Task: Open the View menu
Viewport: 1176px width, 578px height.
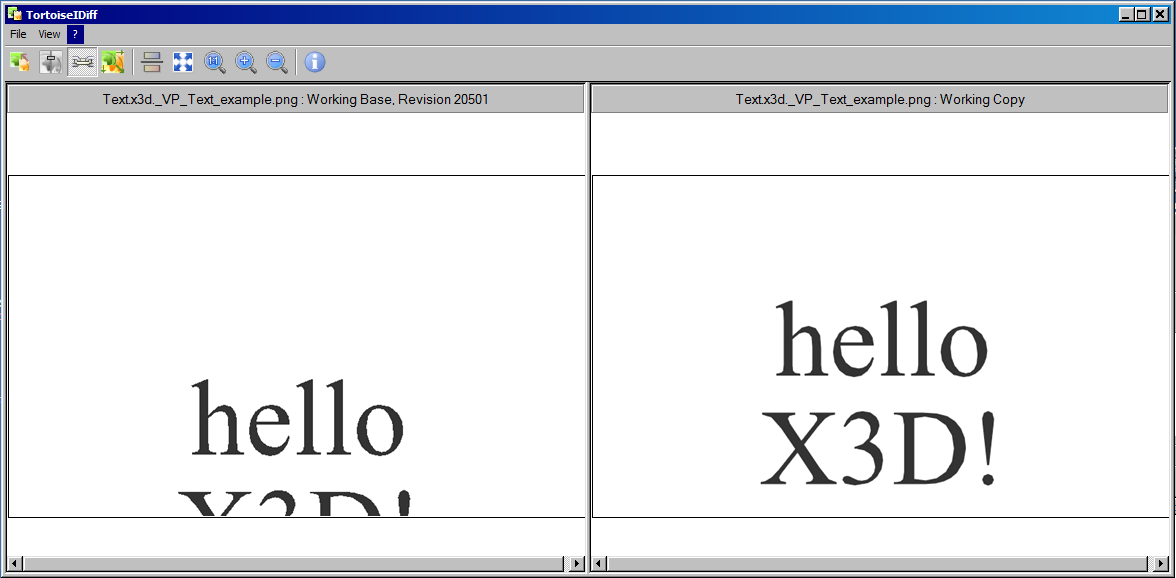Action: 49,34
